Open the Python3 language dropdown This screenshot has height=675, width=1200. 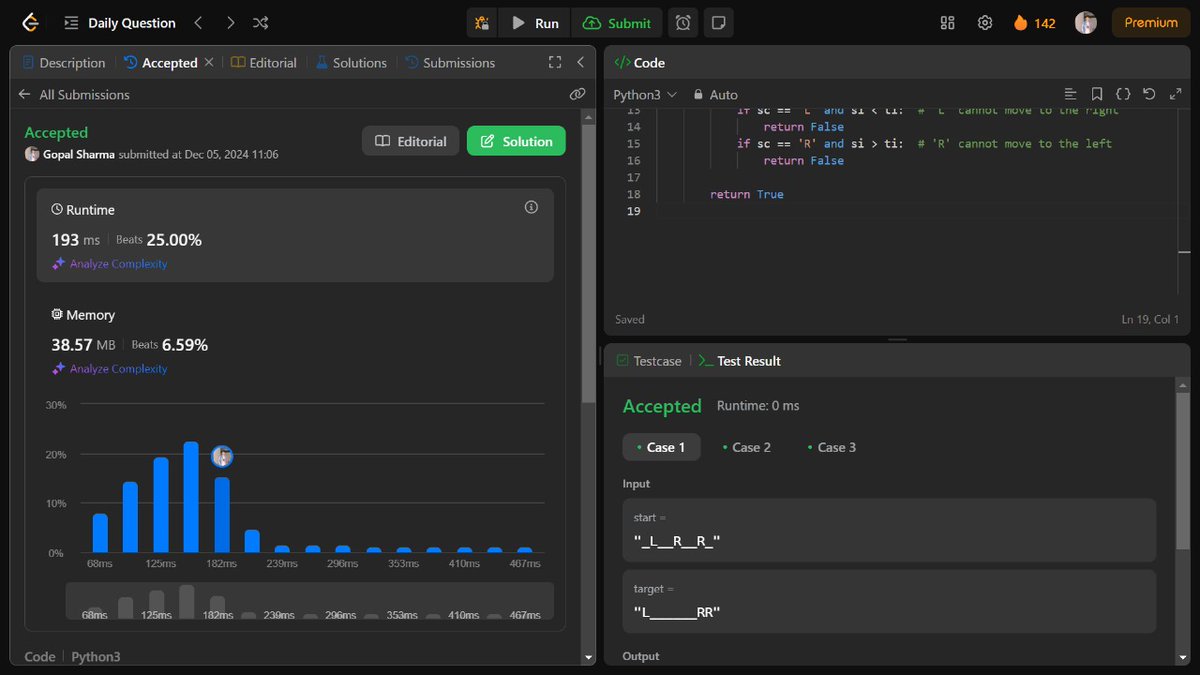coord(645,94)
